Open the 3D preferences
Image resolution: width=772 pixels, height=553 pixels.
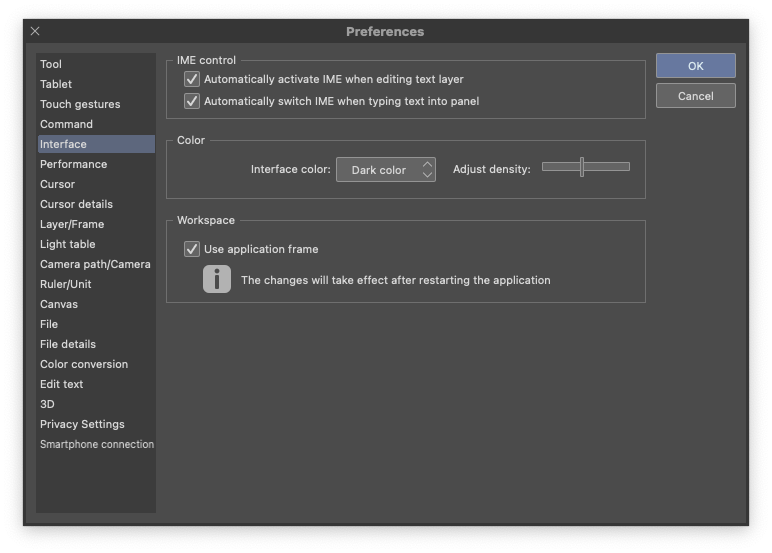click(x=96, y=404)
